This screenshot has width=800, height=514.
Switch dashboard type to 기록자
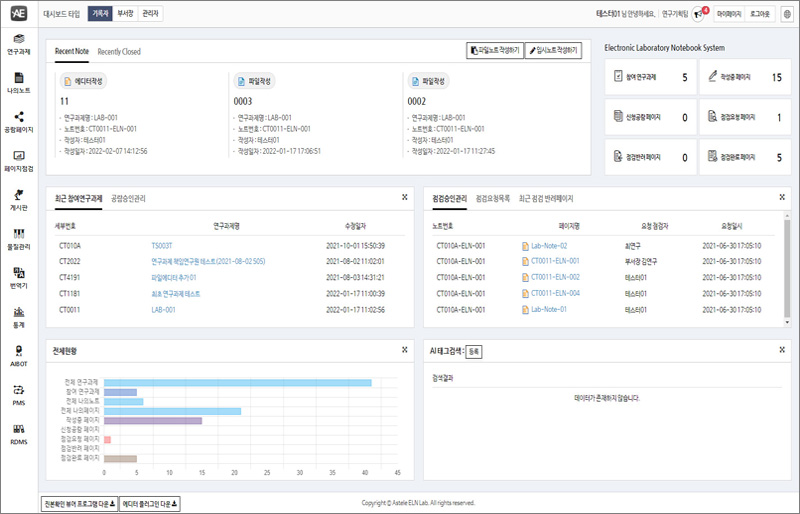[x=100, y=14]
